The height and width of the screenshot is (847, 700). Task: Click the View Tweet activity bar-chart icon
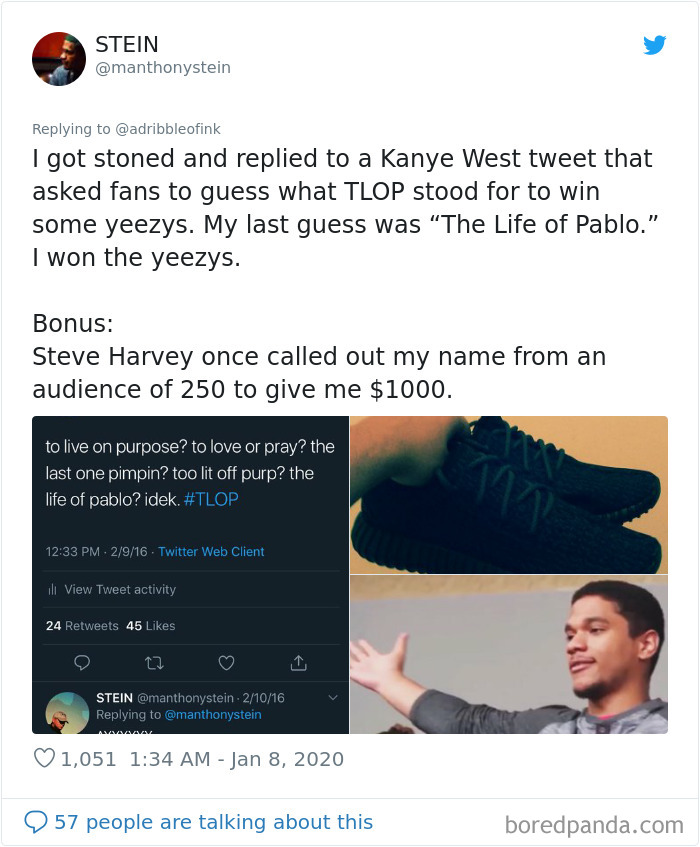coord(51,590)
